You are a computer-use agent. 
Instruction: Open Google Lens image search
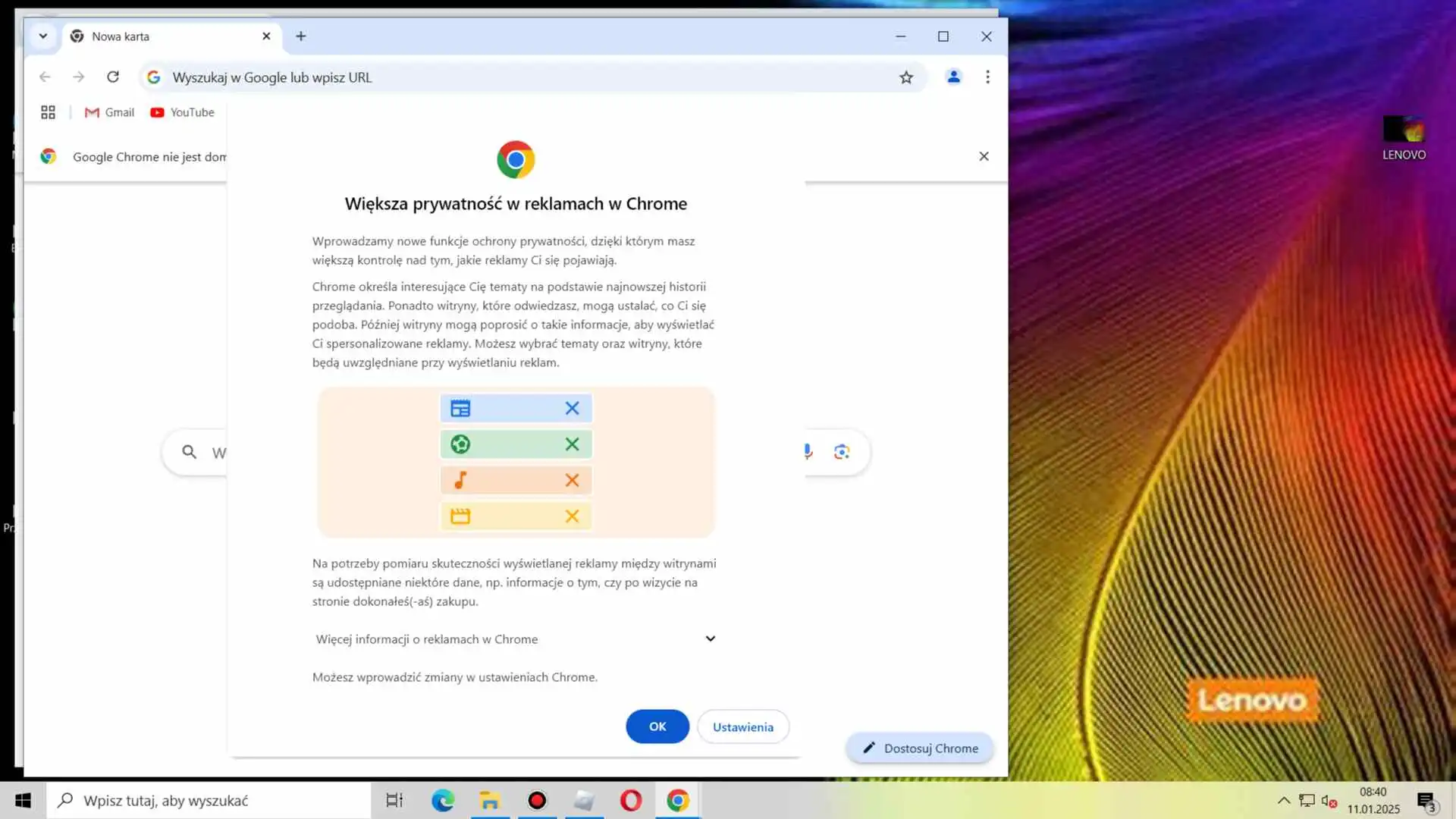[841, 452]
